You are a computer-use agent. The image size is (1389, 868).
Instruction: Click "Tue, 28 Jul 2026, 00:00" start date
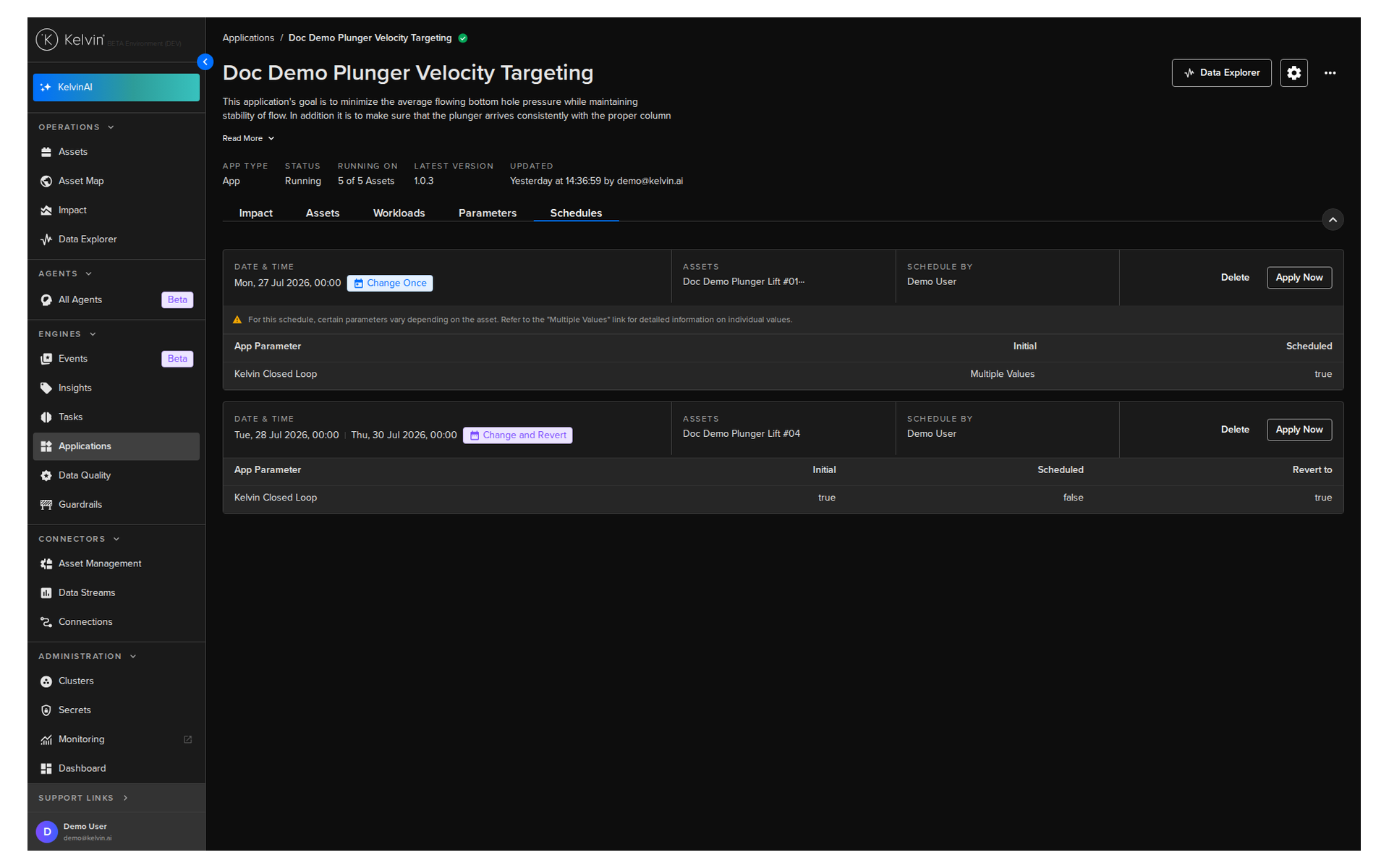coord(286,435)
